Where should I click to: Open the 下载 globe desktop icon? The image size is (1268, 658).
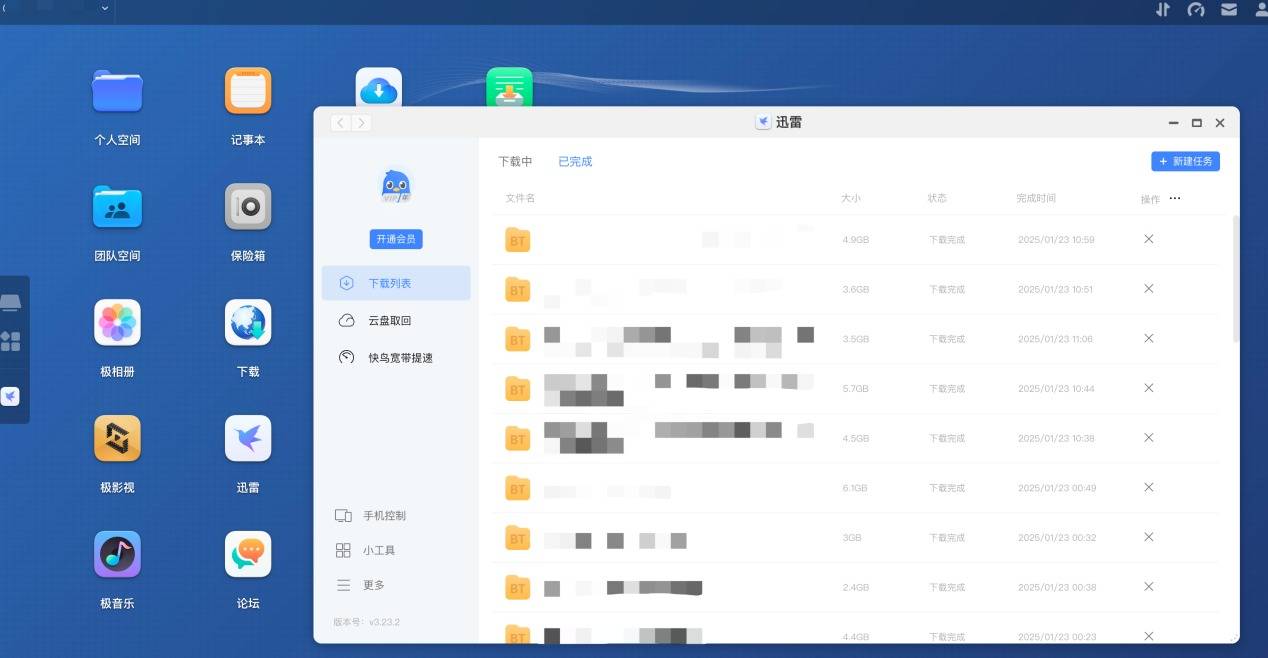[x=248, y=323]
